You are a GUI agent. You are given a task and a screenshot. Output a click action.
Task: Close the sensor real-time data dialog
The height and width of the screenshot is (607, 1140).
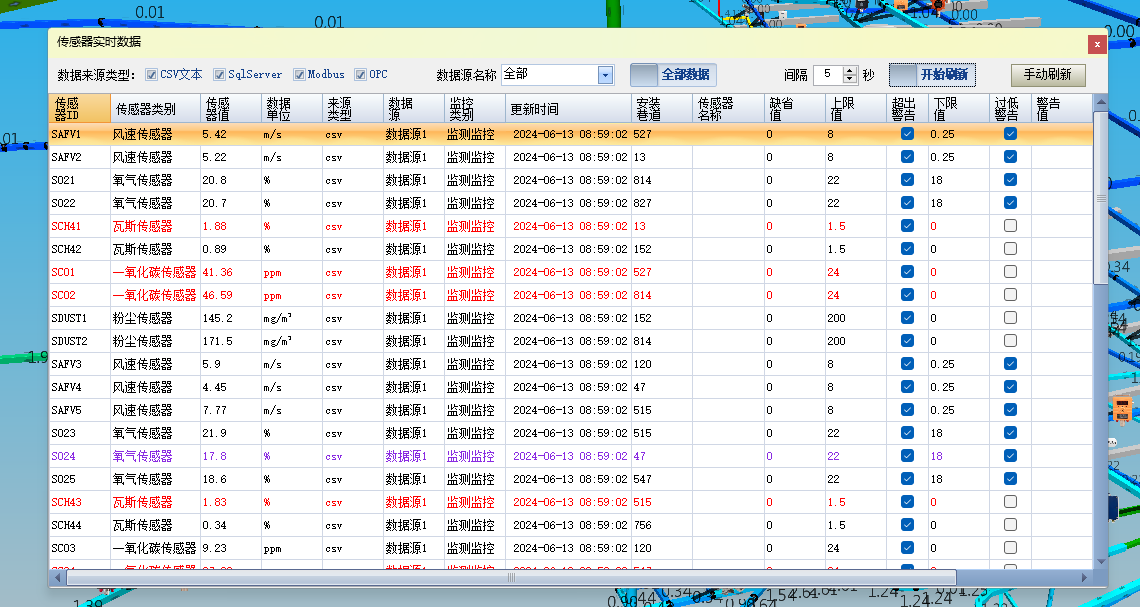(x=1096, y=44)
